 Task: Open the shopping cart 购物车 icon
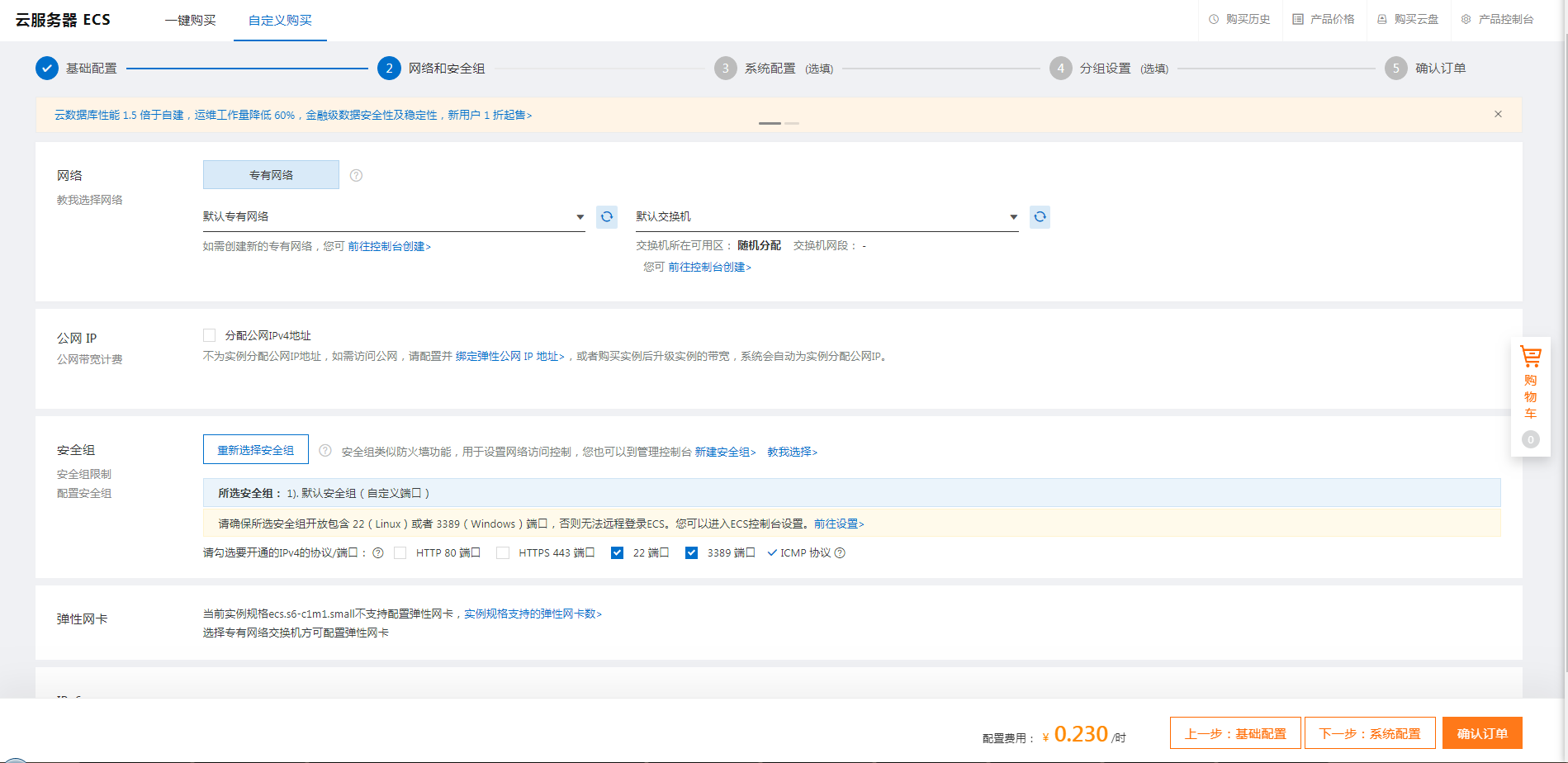(1531, 357)
